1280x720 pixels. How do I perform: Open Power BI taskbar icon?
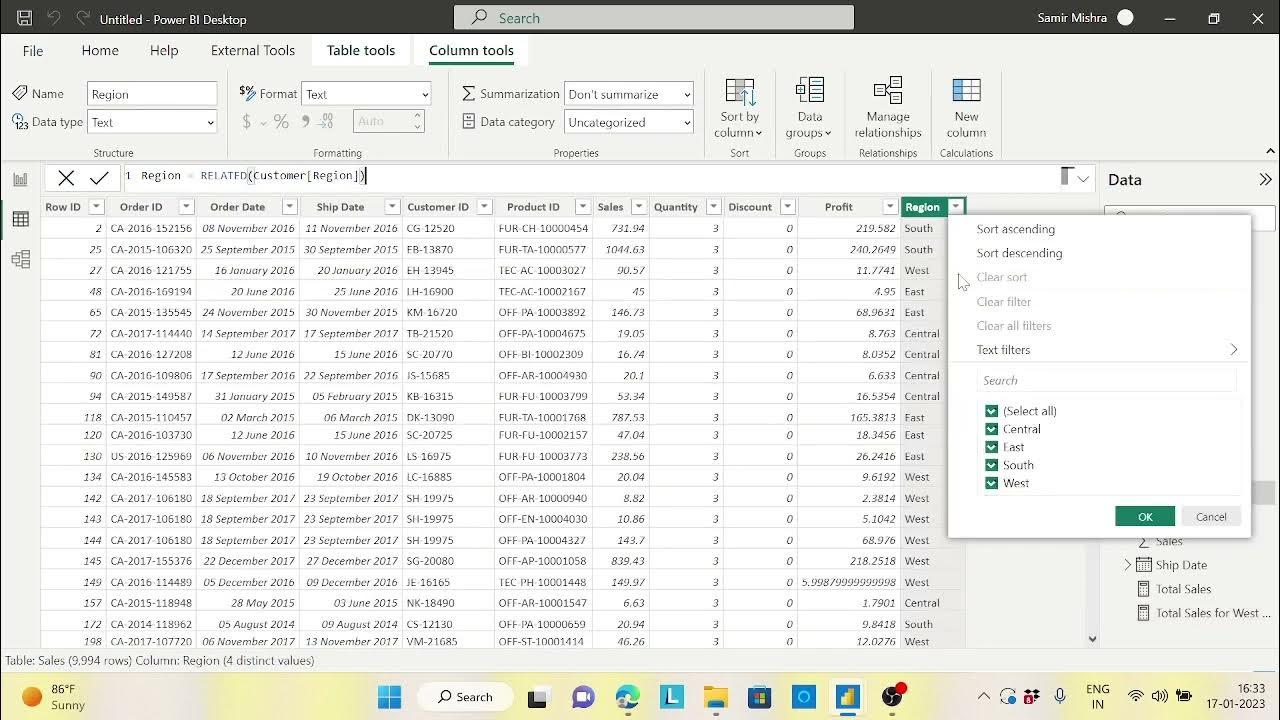848,697
